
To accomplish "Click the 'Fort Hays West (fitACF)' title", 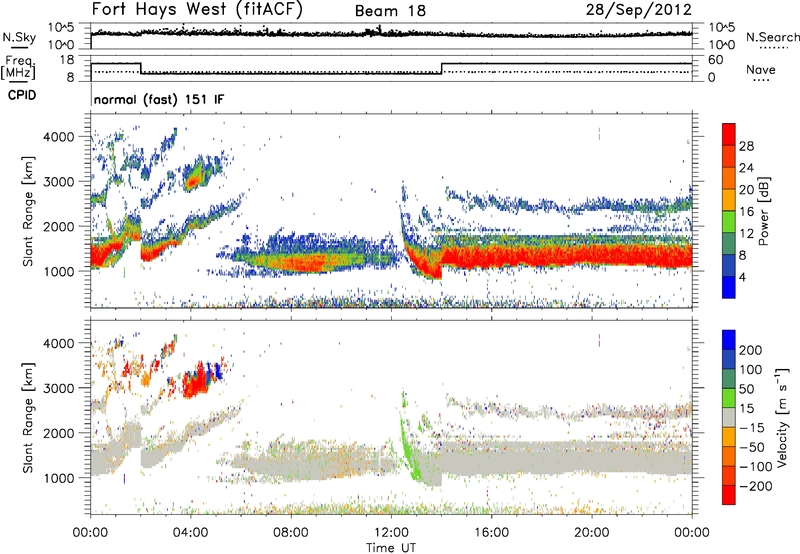I will pos(197,9).
